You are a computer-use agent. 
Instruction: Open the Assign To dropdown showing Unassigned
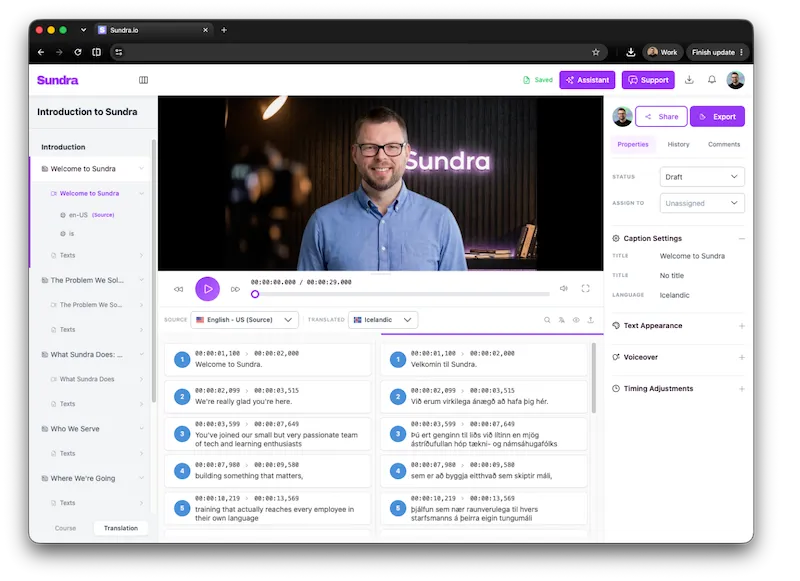[x=702, y=203]
